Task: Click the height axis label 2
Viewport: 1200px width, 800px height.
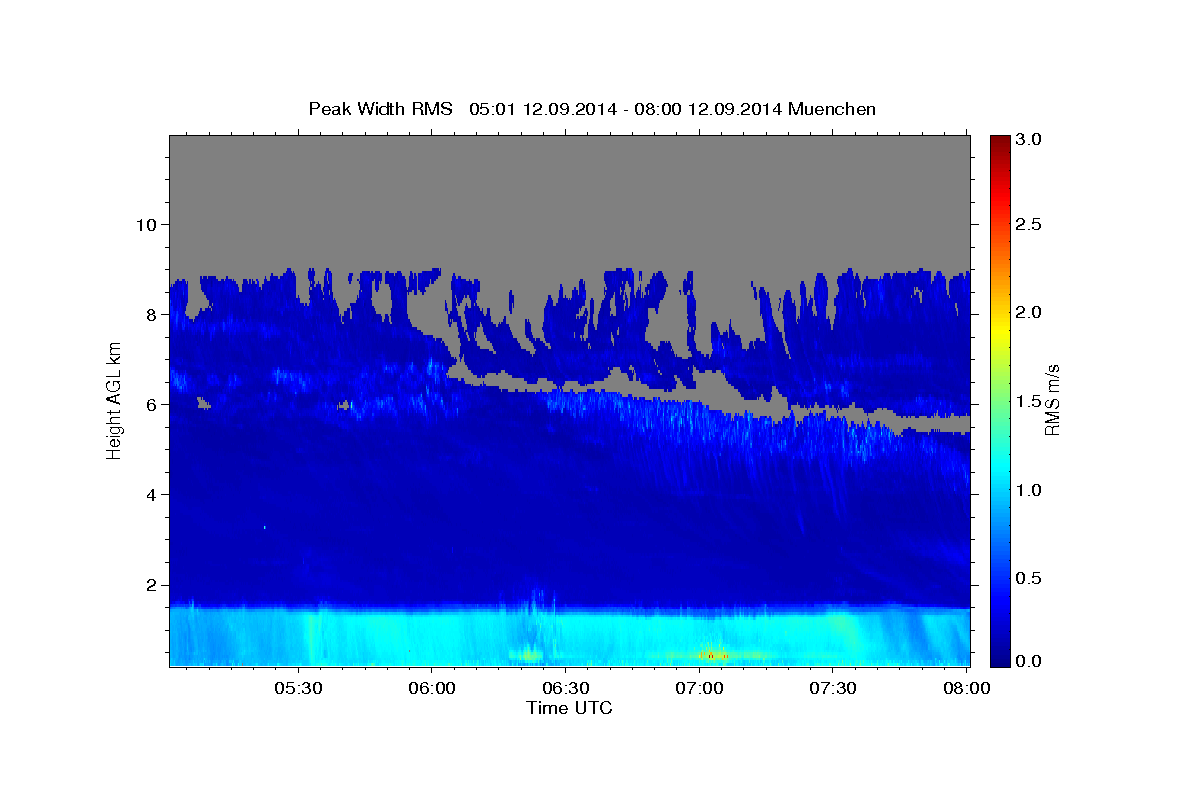Action: 150,585
